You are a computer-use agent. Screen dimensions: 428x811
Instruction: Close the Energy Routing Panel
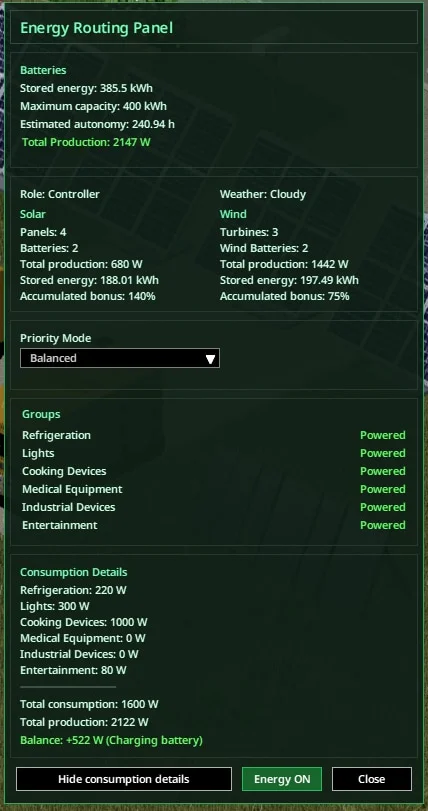(x=372, y=779)
